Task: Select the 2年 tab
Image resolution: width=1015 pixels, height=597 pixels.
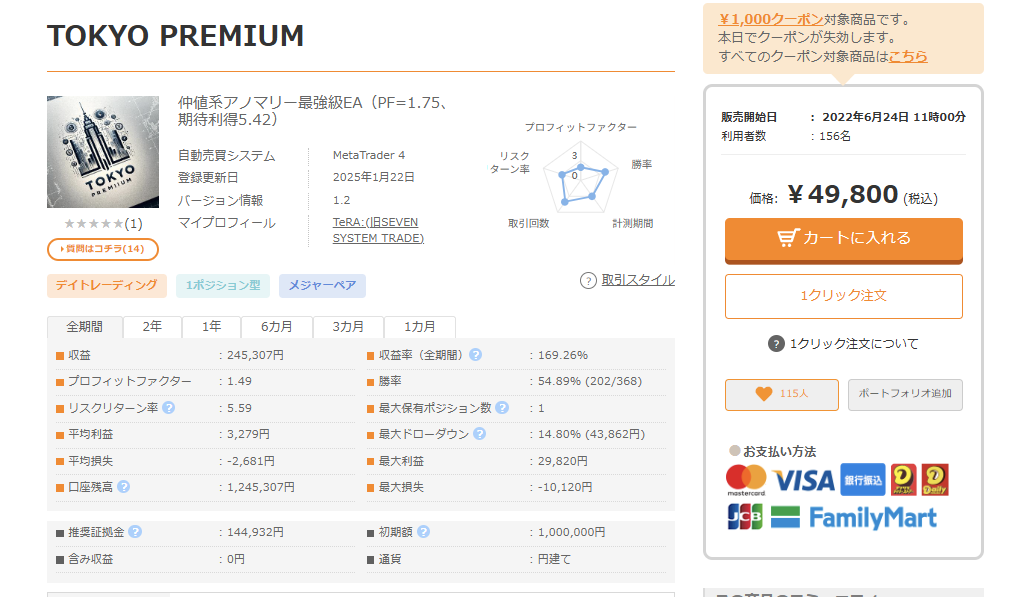Action: pyautogui.click(x=152, y=327)
